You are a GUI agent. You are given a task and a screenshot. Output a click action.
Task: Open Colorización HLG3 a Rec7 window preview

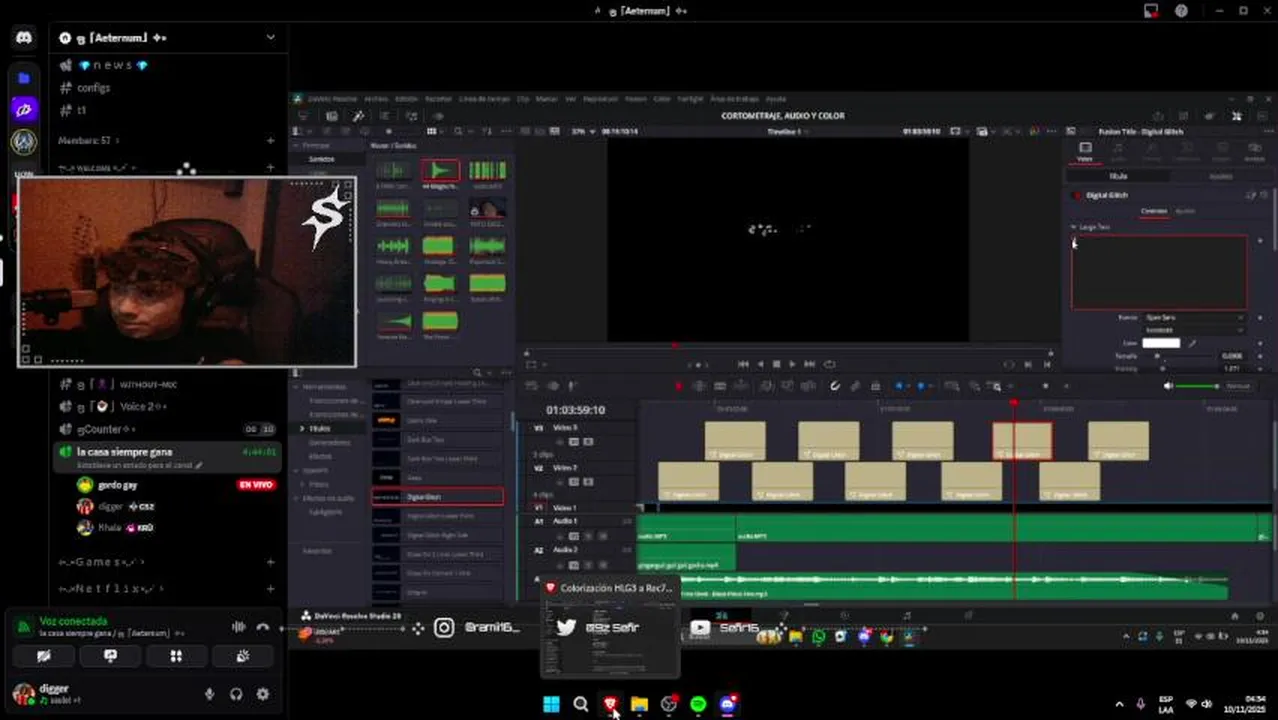click(610, 627)
